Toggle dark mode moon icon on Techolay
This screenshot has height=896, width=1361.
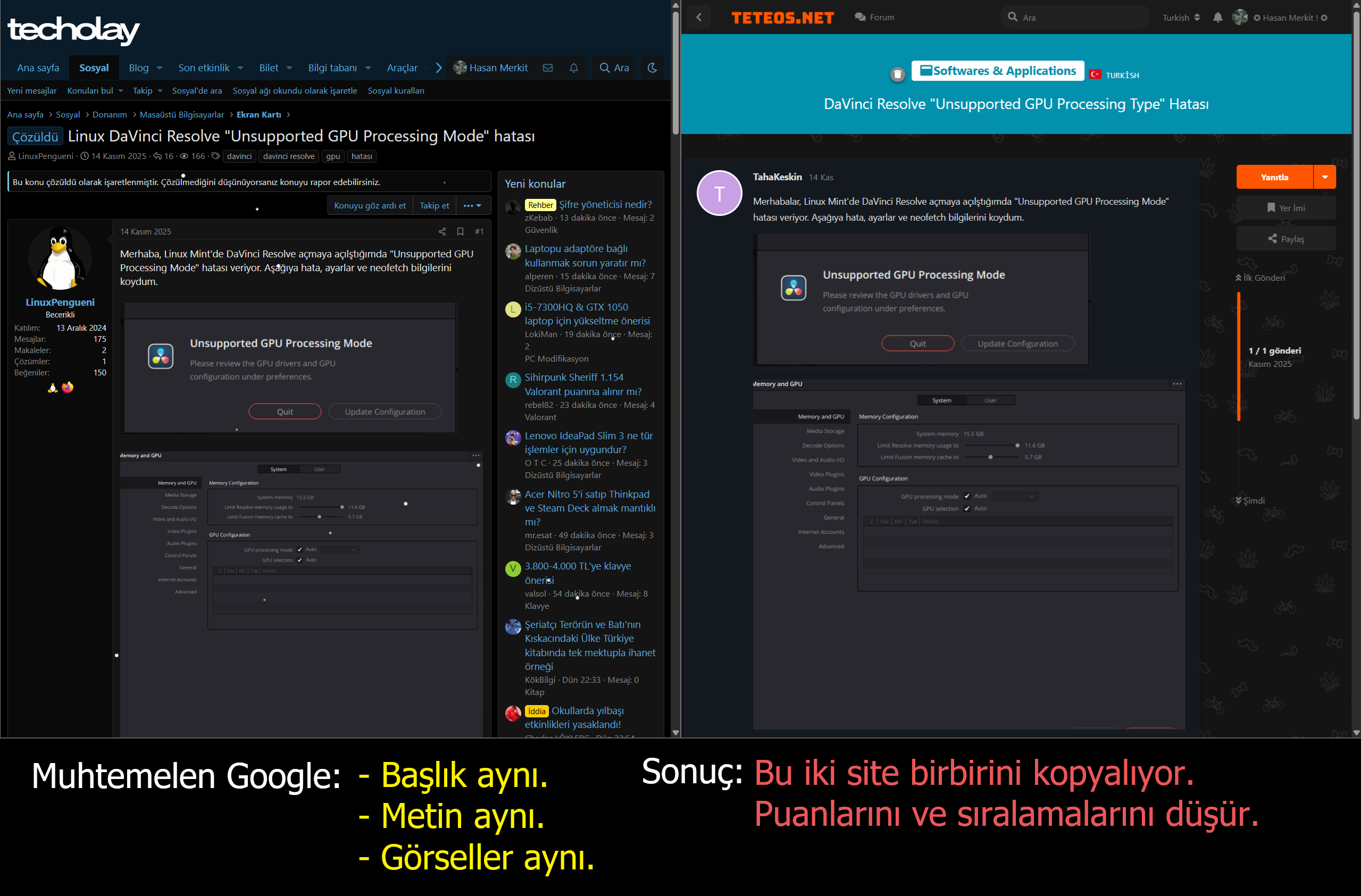click(652, 68)
